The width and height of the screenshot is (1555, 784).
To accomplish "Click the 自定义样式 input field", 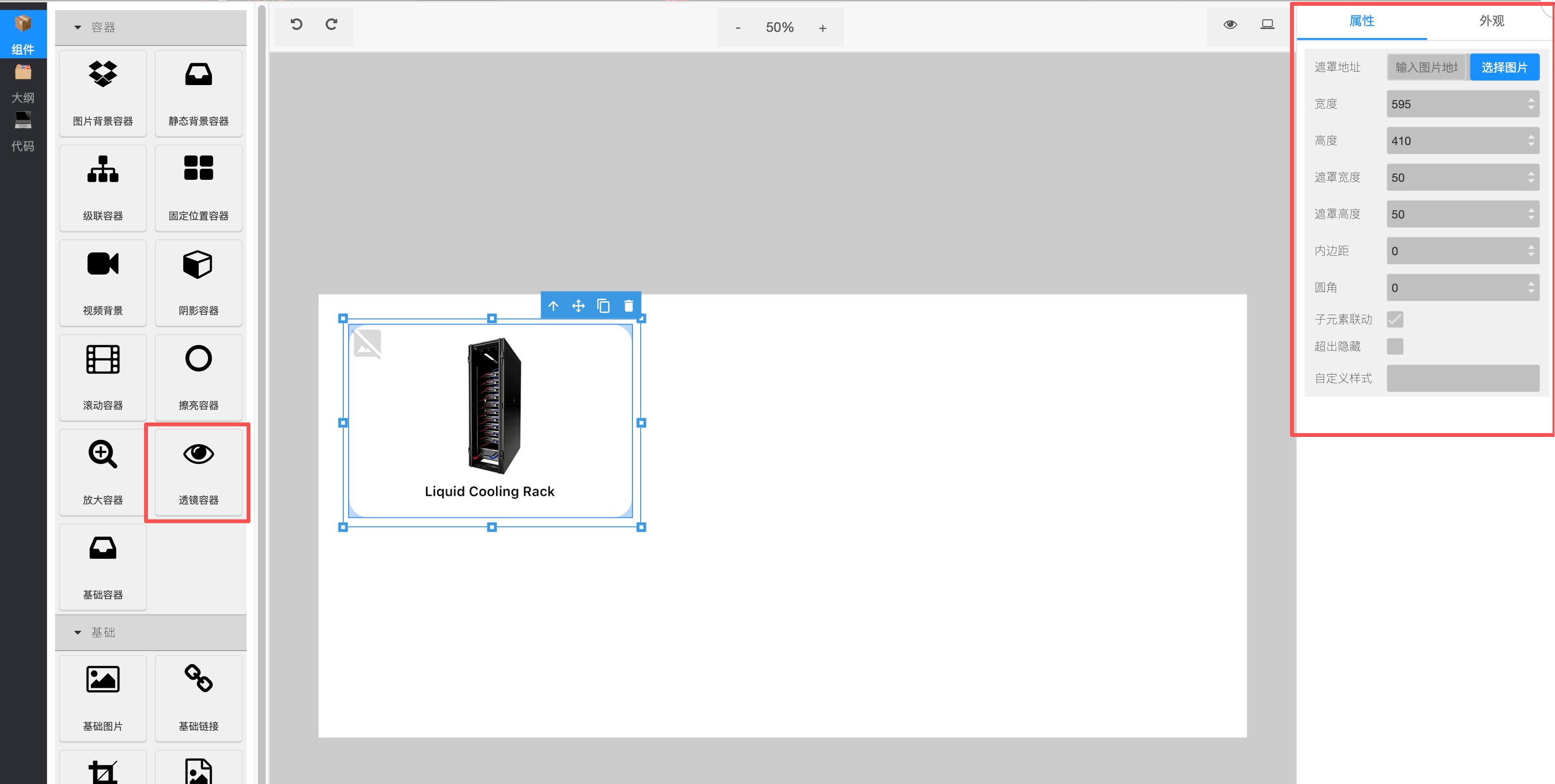I will pos(1463,378).
